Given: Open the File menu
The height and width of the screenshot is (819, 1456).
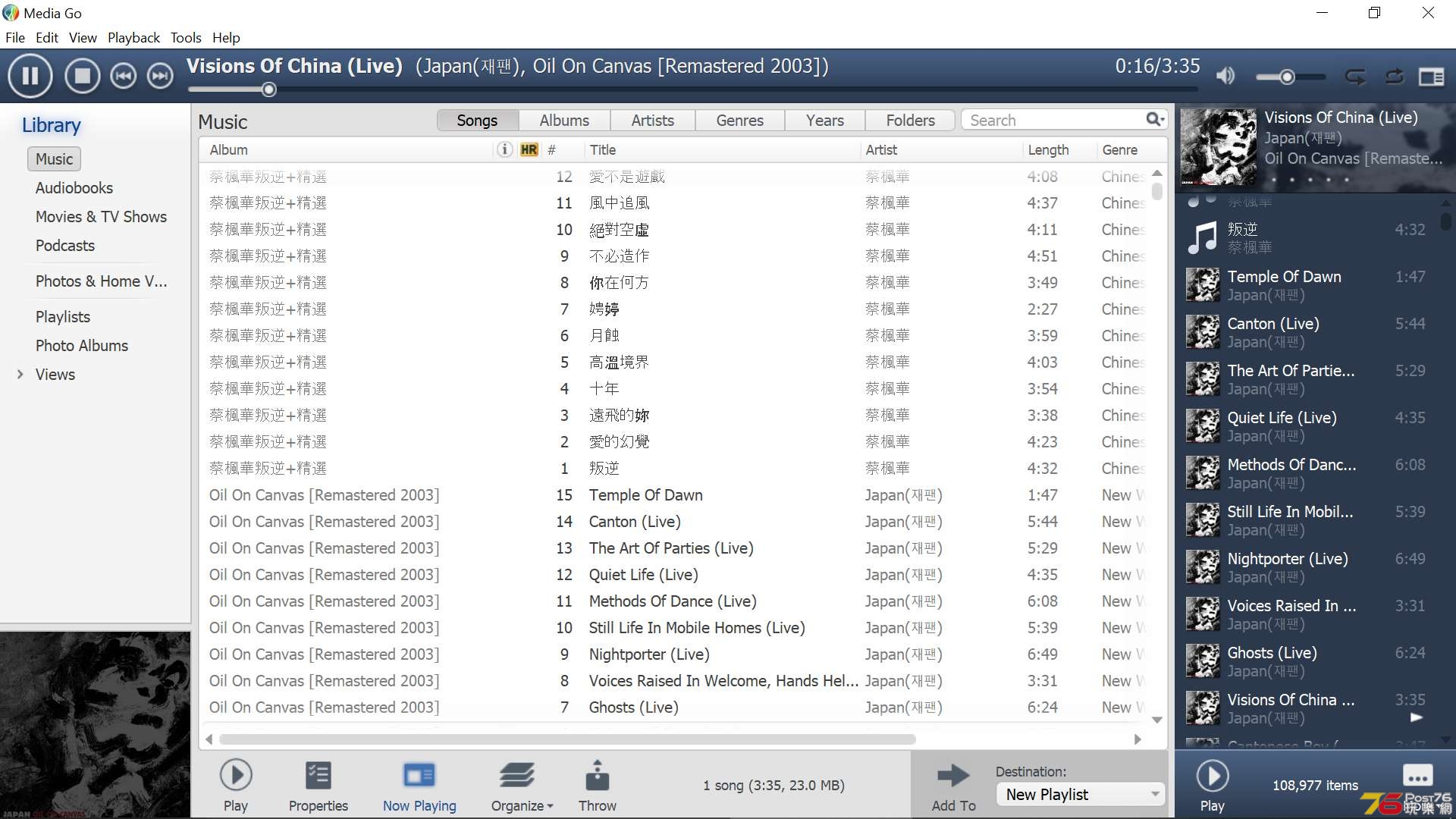Looking at the screenshot, I should click(15, 37).
